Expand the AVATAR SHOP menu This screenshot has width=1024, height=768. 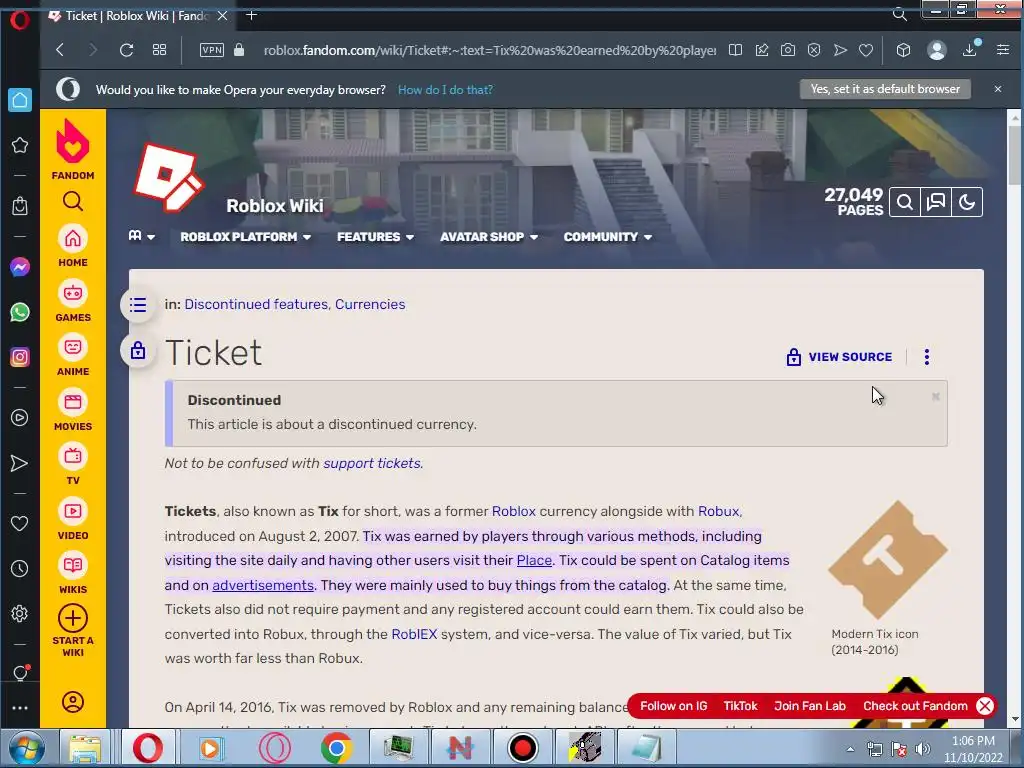[488, 237]
